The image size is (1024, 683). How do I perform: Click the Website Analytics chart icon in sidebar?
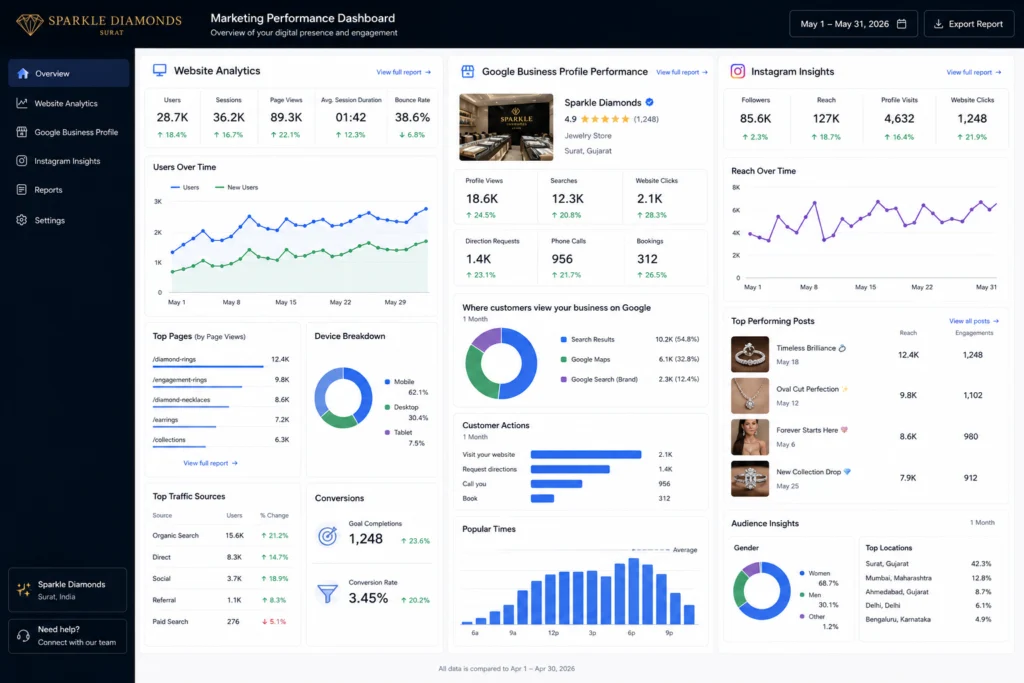click(x=22, y=103)
